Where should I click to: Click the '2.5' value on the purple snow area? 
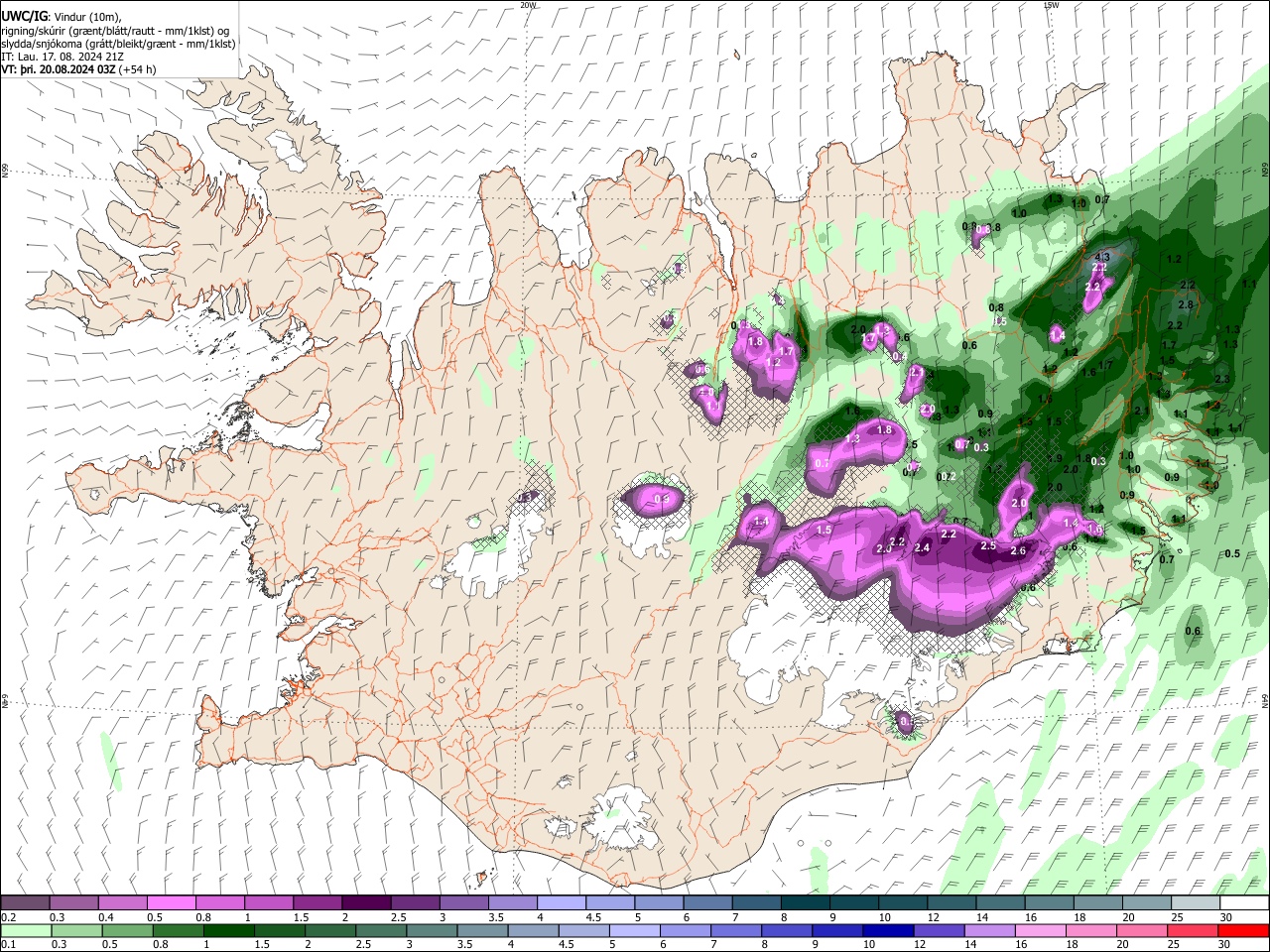coord(987,545)
